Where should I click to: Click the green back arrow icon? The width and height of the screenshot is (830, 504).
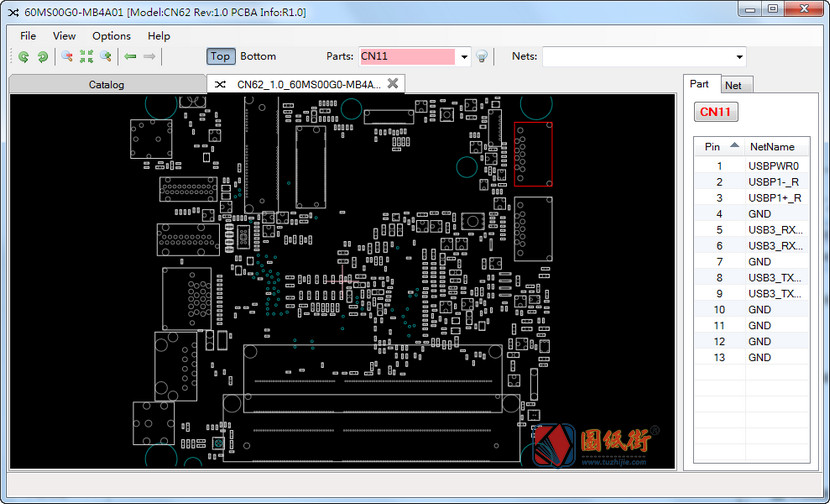point(130,56)
